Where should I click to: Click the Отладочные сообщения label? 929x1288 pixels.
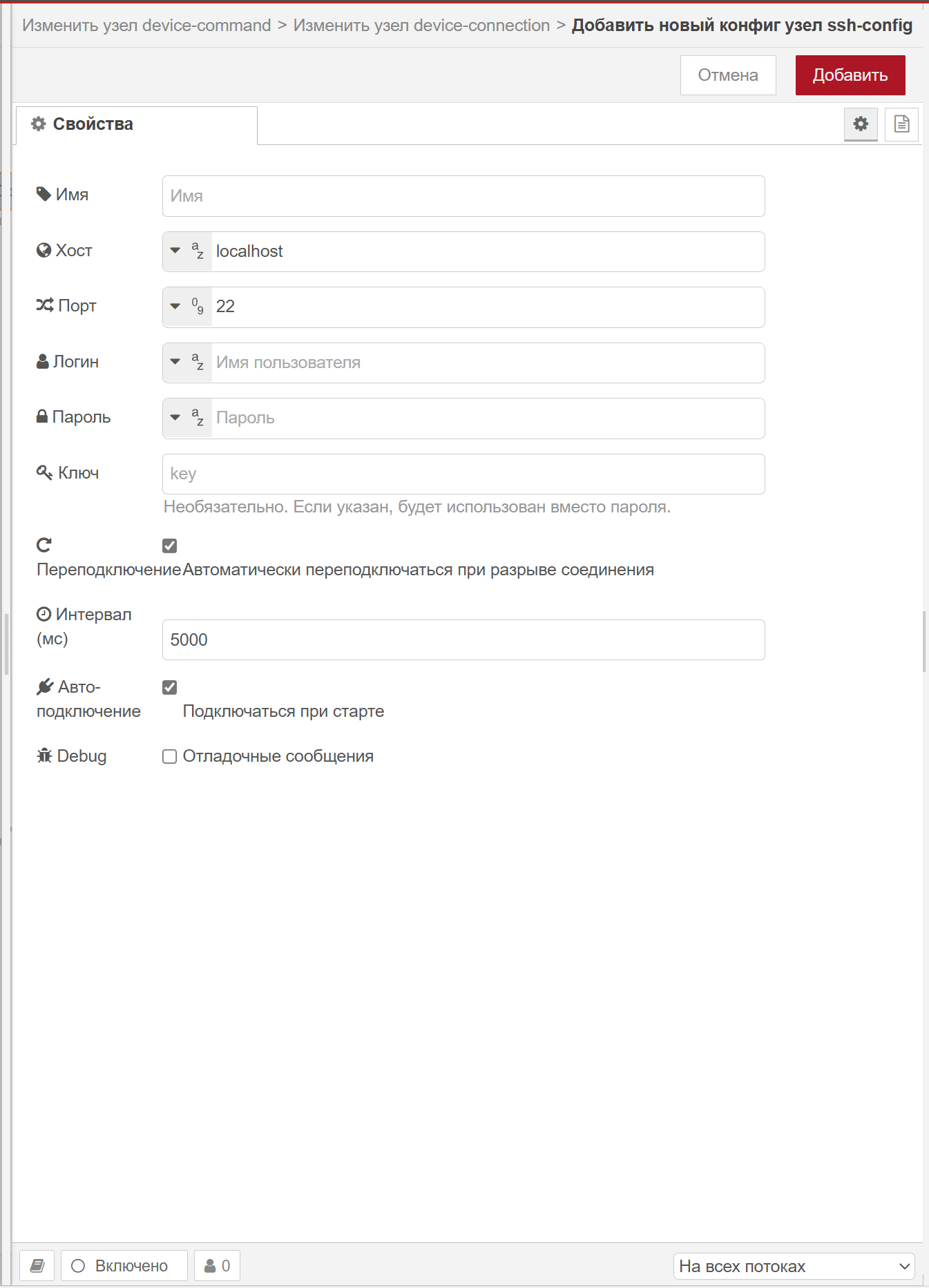[278, 756]
